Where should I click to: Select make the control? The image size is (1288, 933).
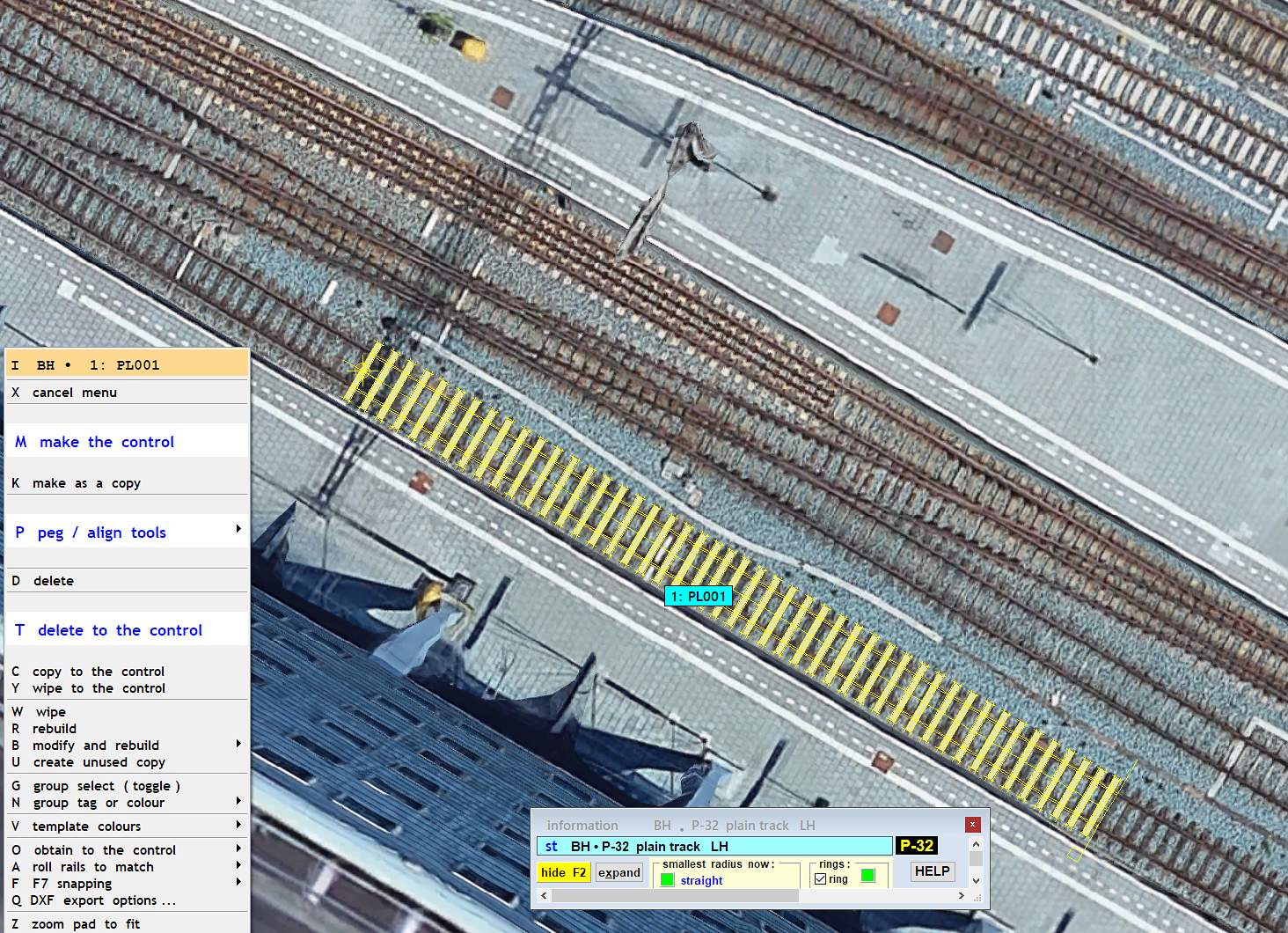[x=128, y=442]
